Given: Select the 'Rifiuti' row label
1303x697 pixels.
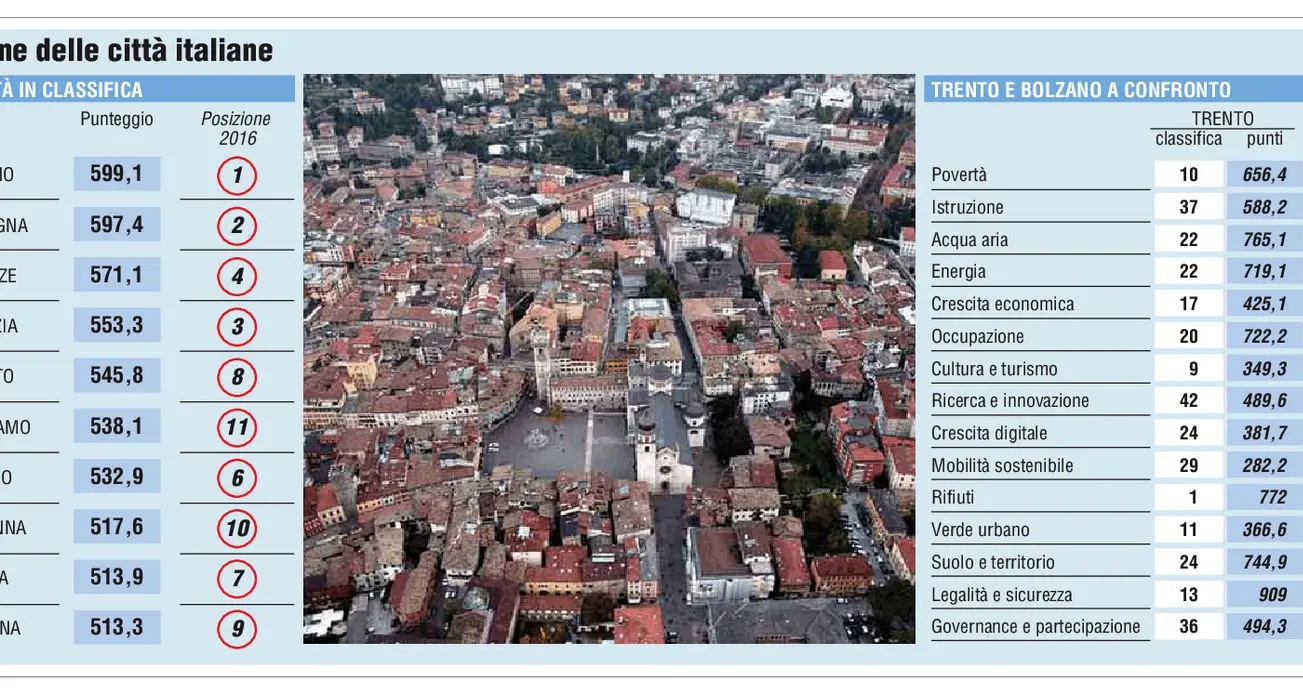Looking at the screenshot, I should click(952, 497).
